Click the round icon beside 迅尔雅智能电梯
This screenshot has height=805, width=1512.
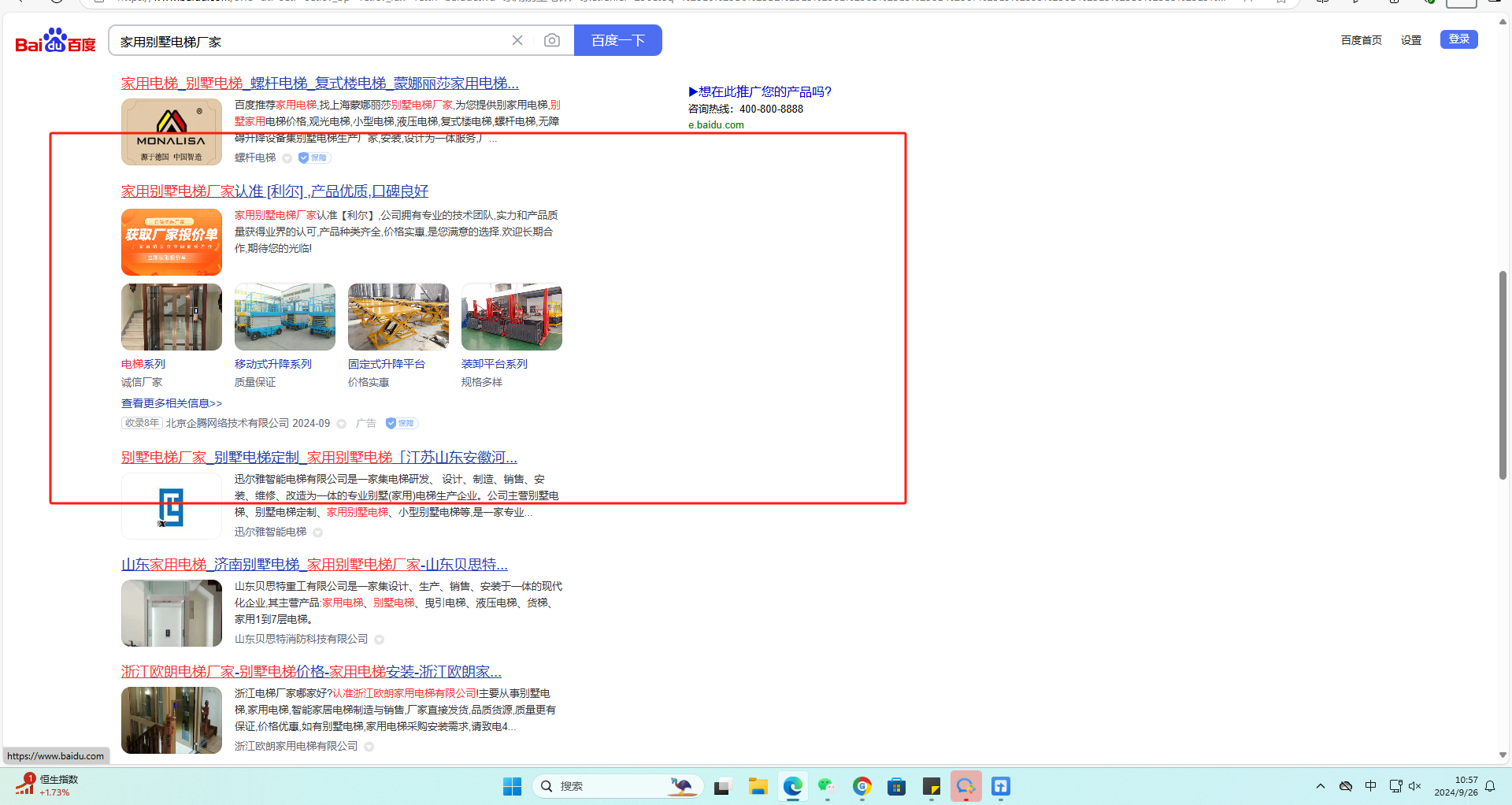318,532
